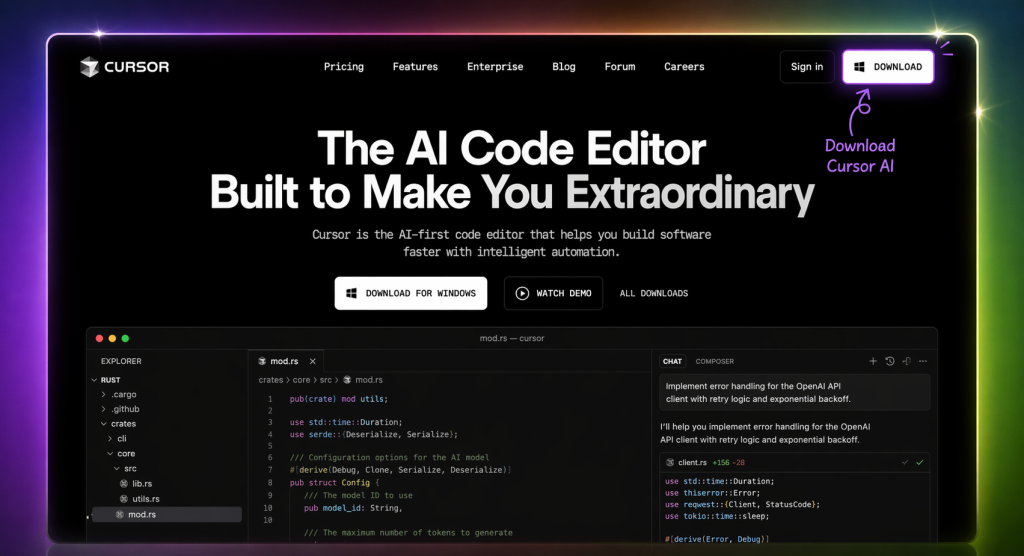
Task: Click the Cursor cube logo
Action: click(x=89, y=67)
